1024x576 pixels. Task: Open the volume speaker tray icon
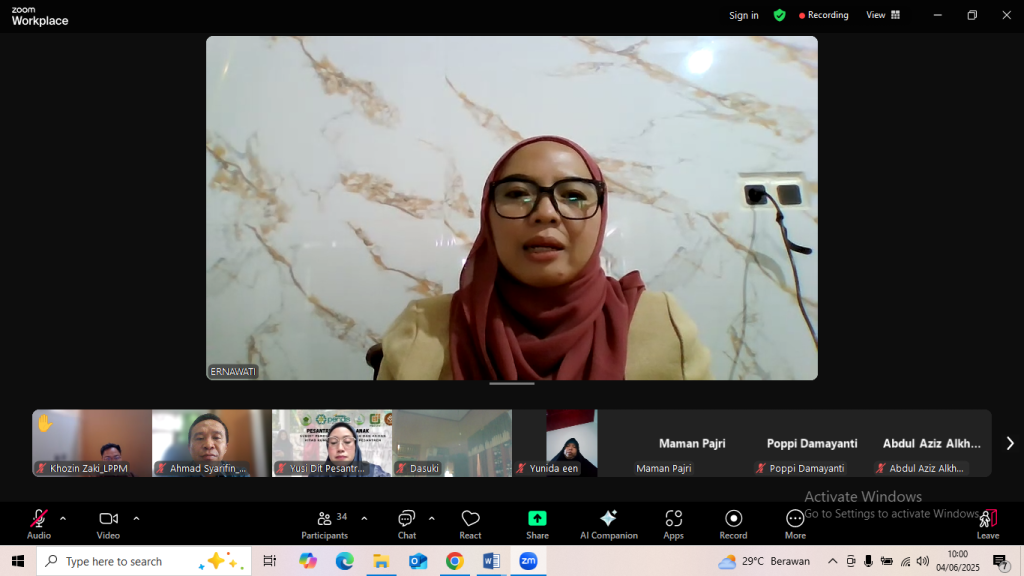click(923, 561)
